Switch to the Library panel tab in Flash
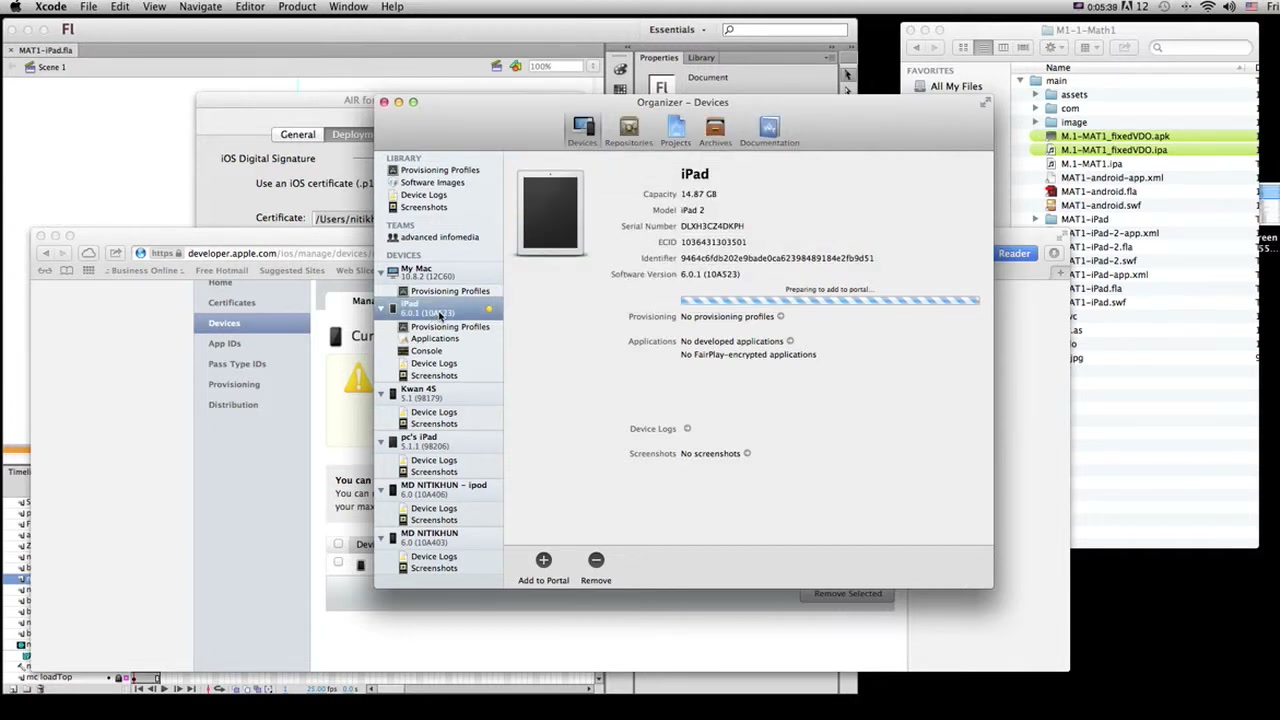This screenshot has width=1280, height=720. [701, 58]
